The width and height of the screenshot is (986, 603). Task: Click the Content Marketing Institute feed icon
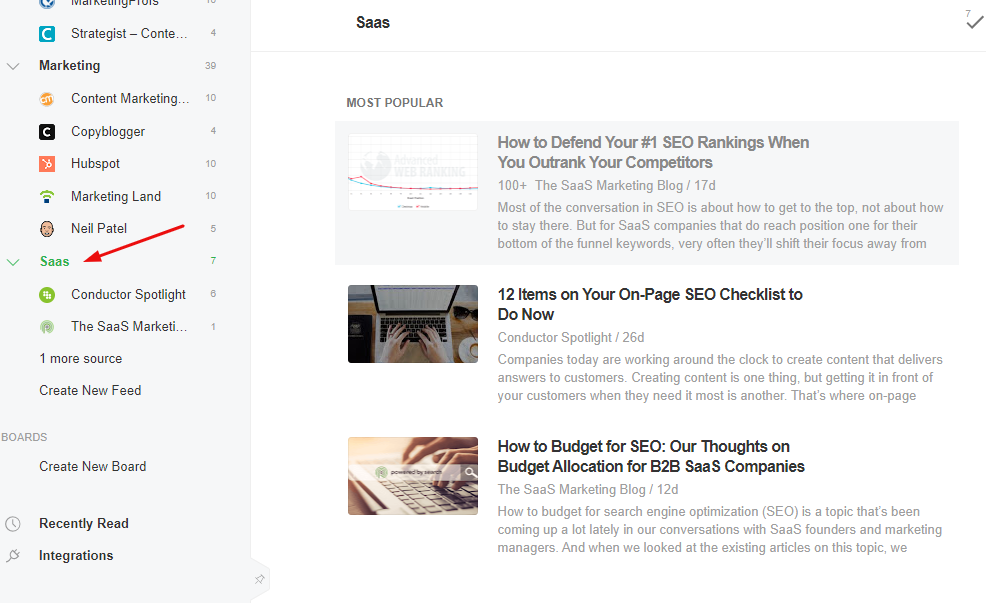tap(47, 99)
